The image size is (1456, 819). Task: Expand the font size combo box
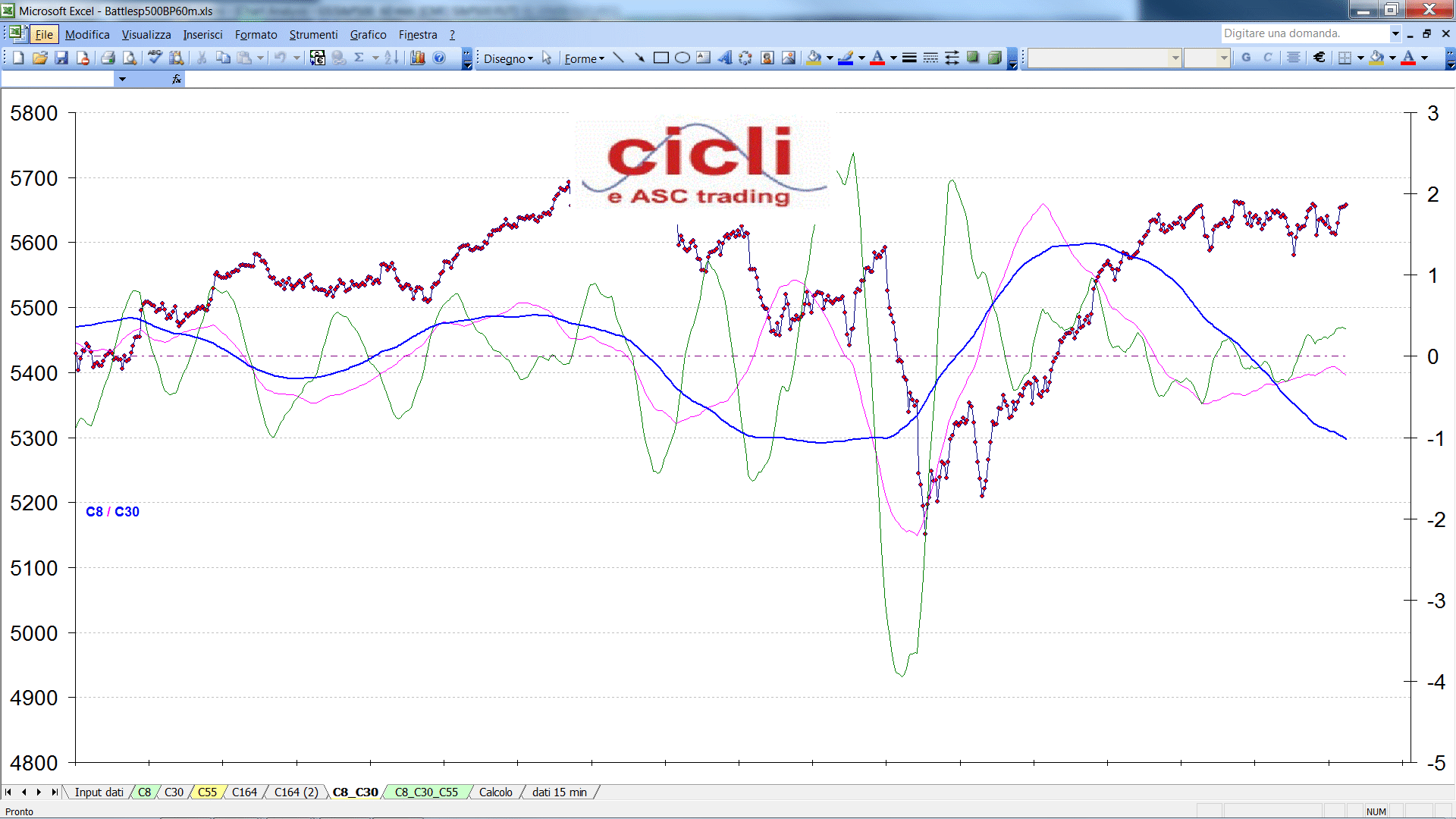coord(1224,58)
